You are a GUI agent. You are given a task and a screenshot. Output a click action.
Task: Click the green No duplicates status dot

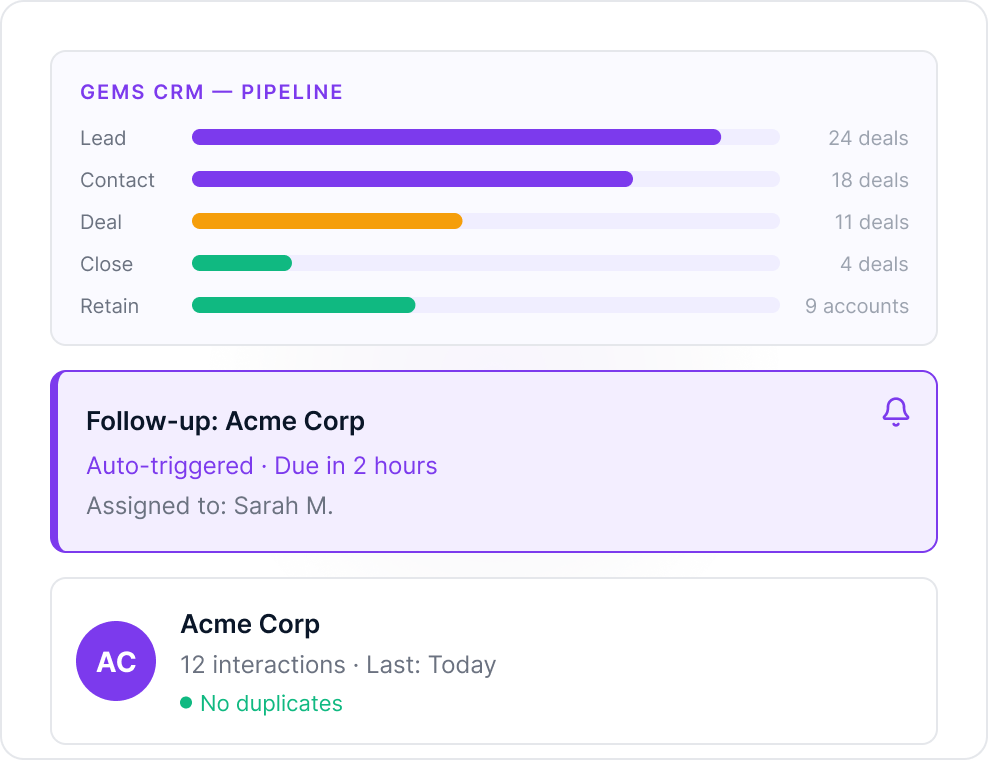click(186, 703)
